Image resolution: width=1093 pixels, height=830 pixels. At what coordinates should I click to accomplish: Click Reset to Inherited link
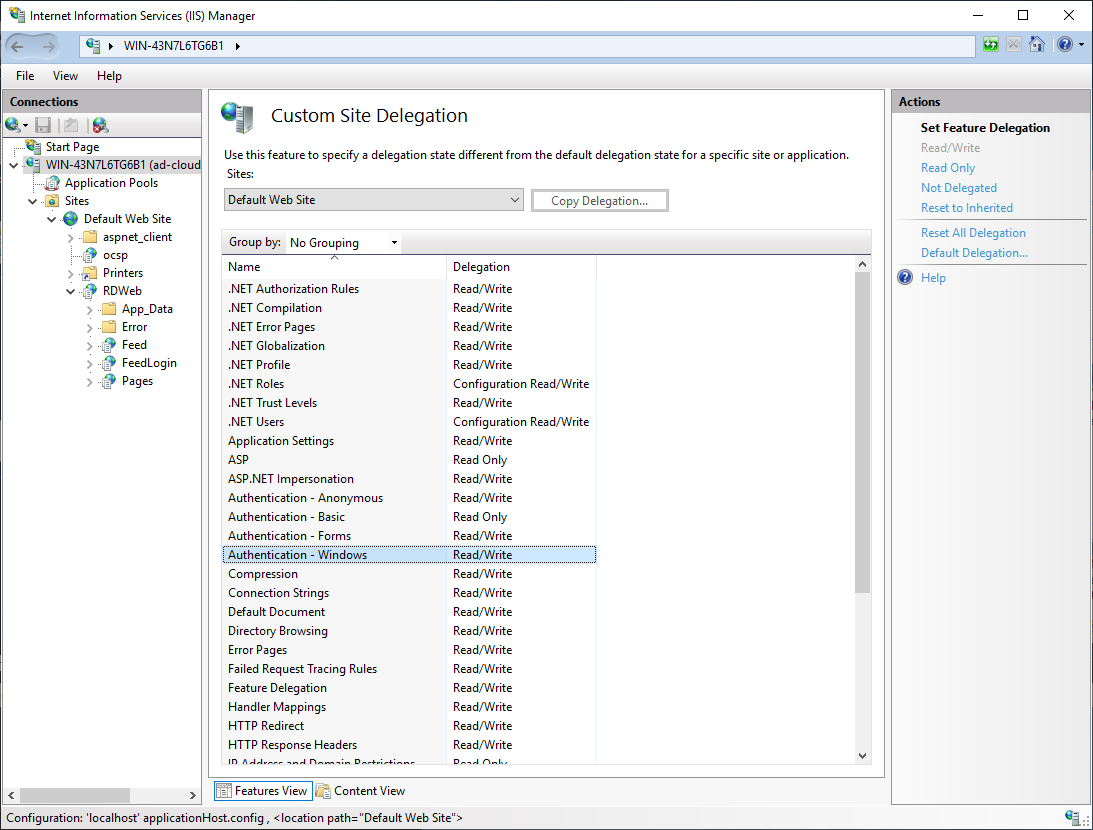[x=967, y=208]
